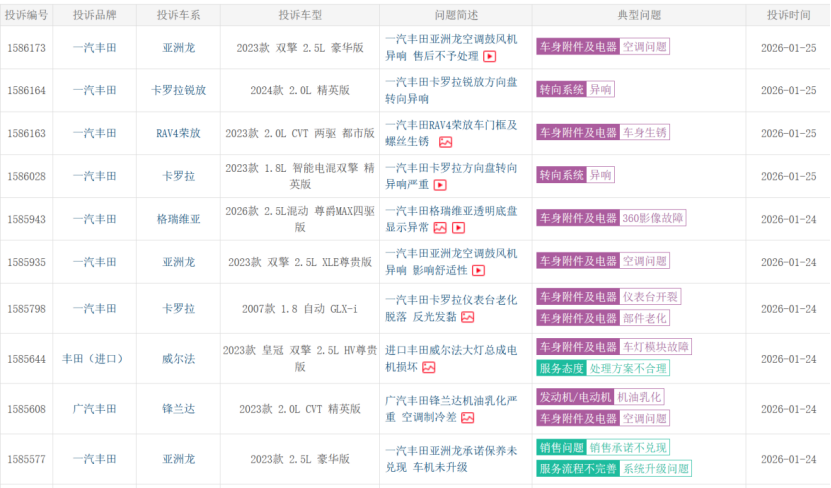Image resolution: width=831 pixels, height=488 pixels.
Task: Open image icon in 威尔法 complaint 1585644
Action: [x=429, y=367]
